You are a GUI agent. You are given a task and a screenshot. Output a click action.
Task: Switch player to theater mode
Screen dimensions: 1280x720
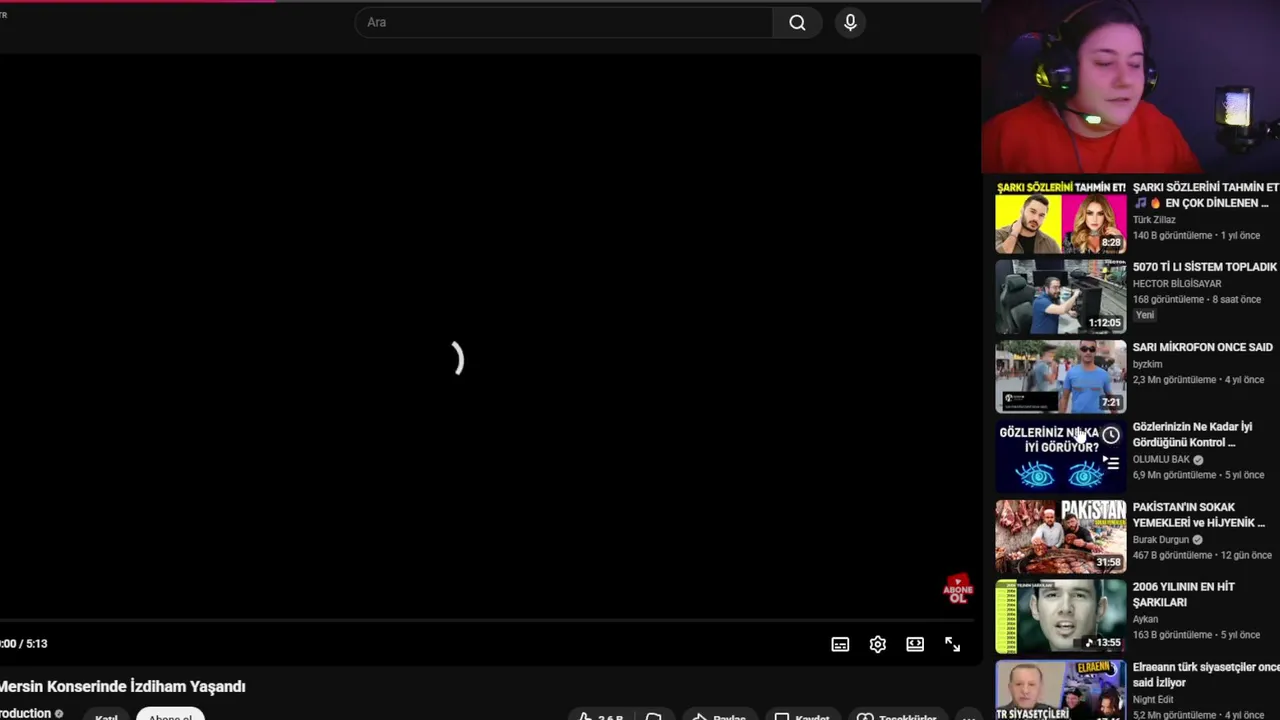tap(915, 645)
